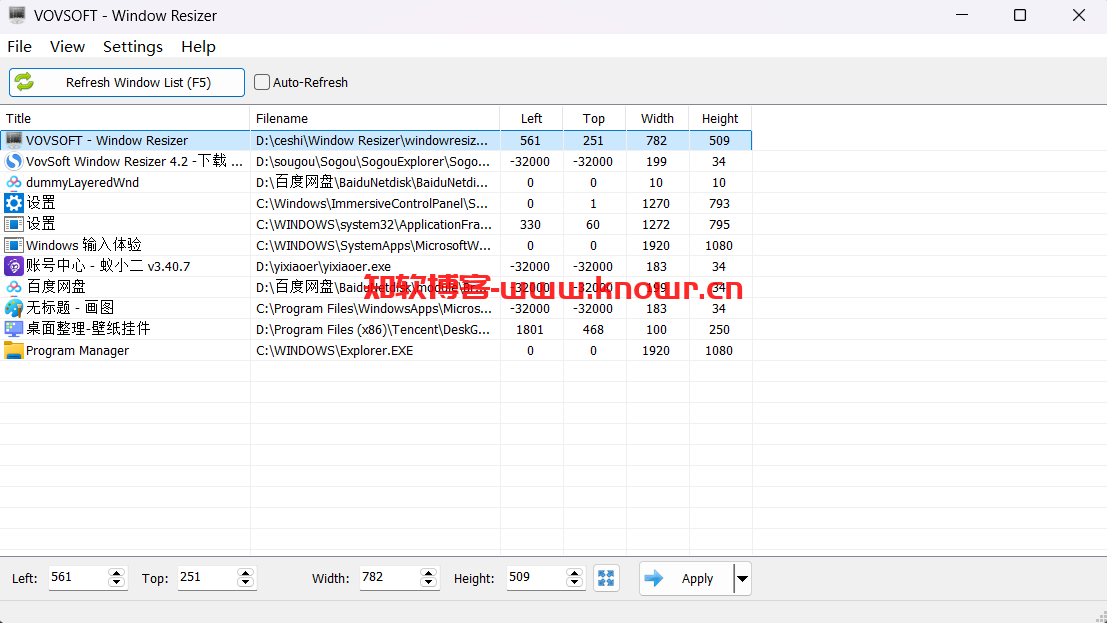
Task: Select the Program Manager row title
Action: coord(78,350)
